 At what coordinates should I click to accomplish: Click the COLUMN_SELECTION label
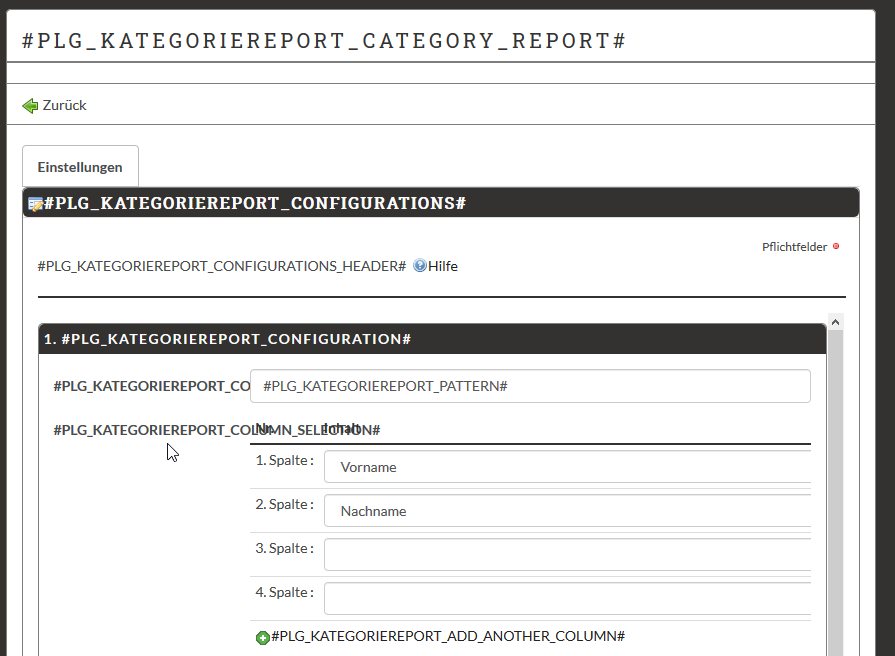[x=150, y=430]
